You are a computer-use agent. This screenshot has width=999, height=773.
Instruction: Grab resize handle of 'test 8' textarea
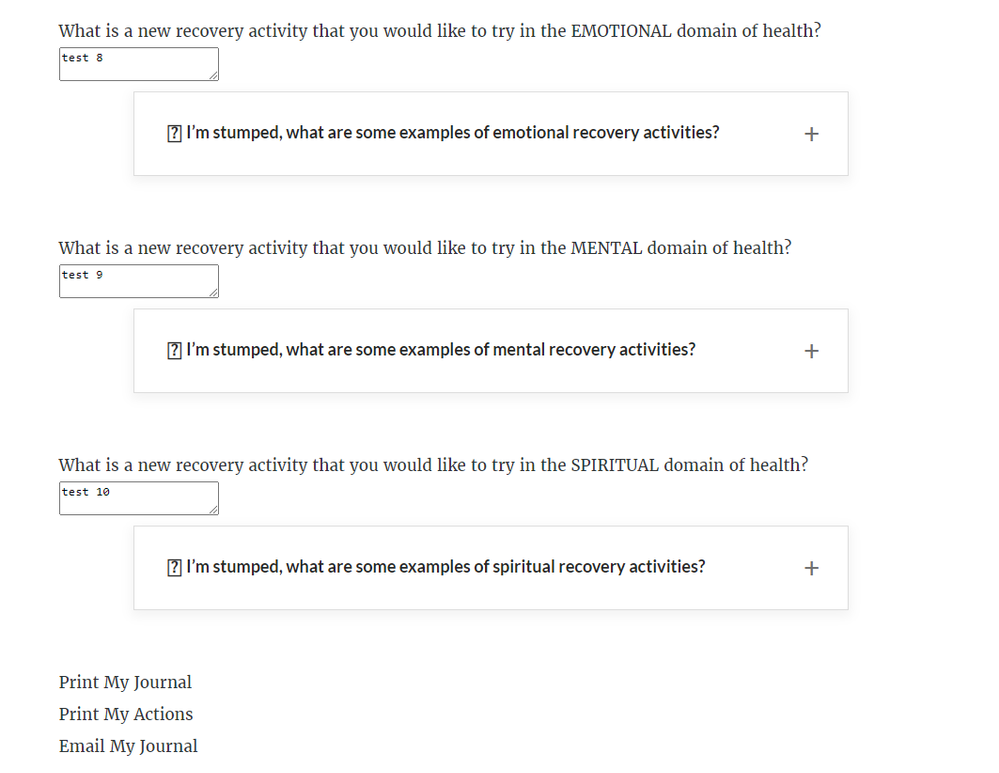(x=213, y=76)
